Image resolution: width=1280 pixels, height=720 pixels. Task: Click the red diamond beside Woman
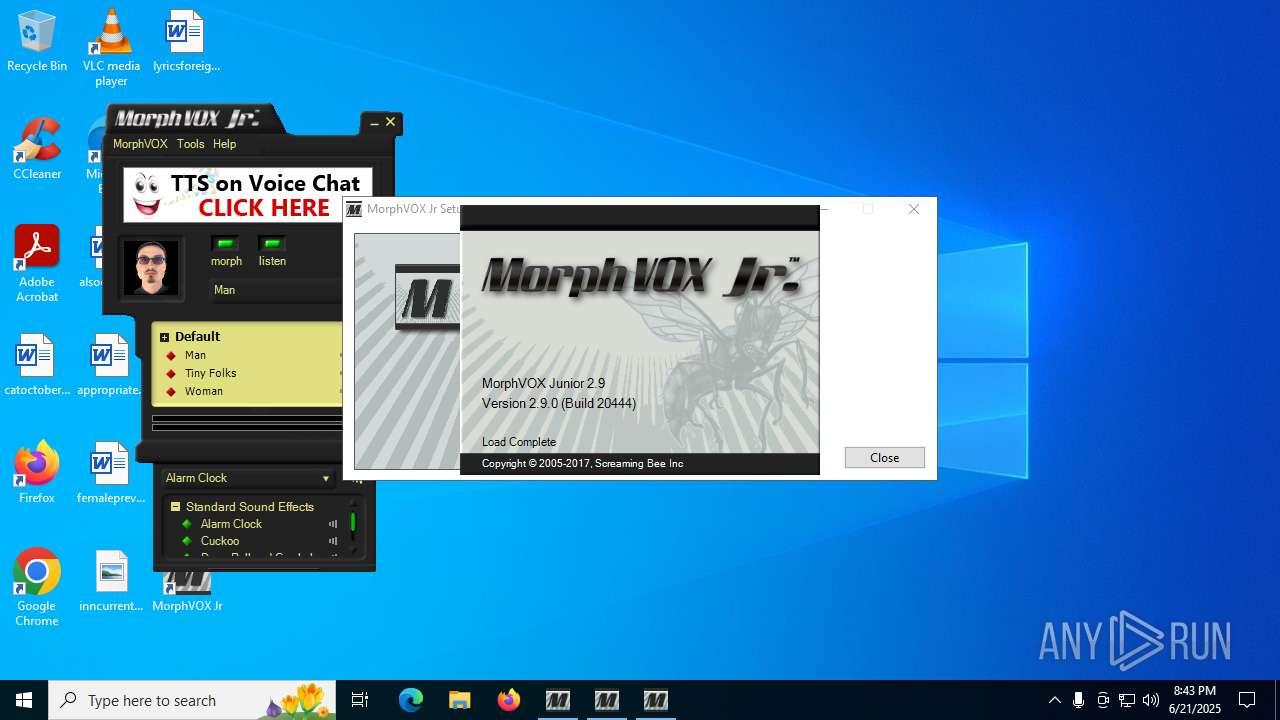coord(171,391)
